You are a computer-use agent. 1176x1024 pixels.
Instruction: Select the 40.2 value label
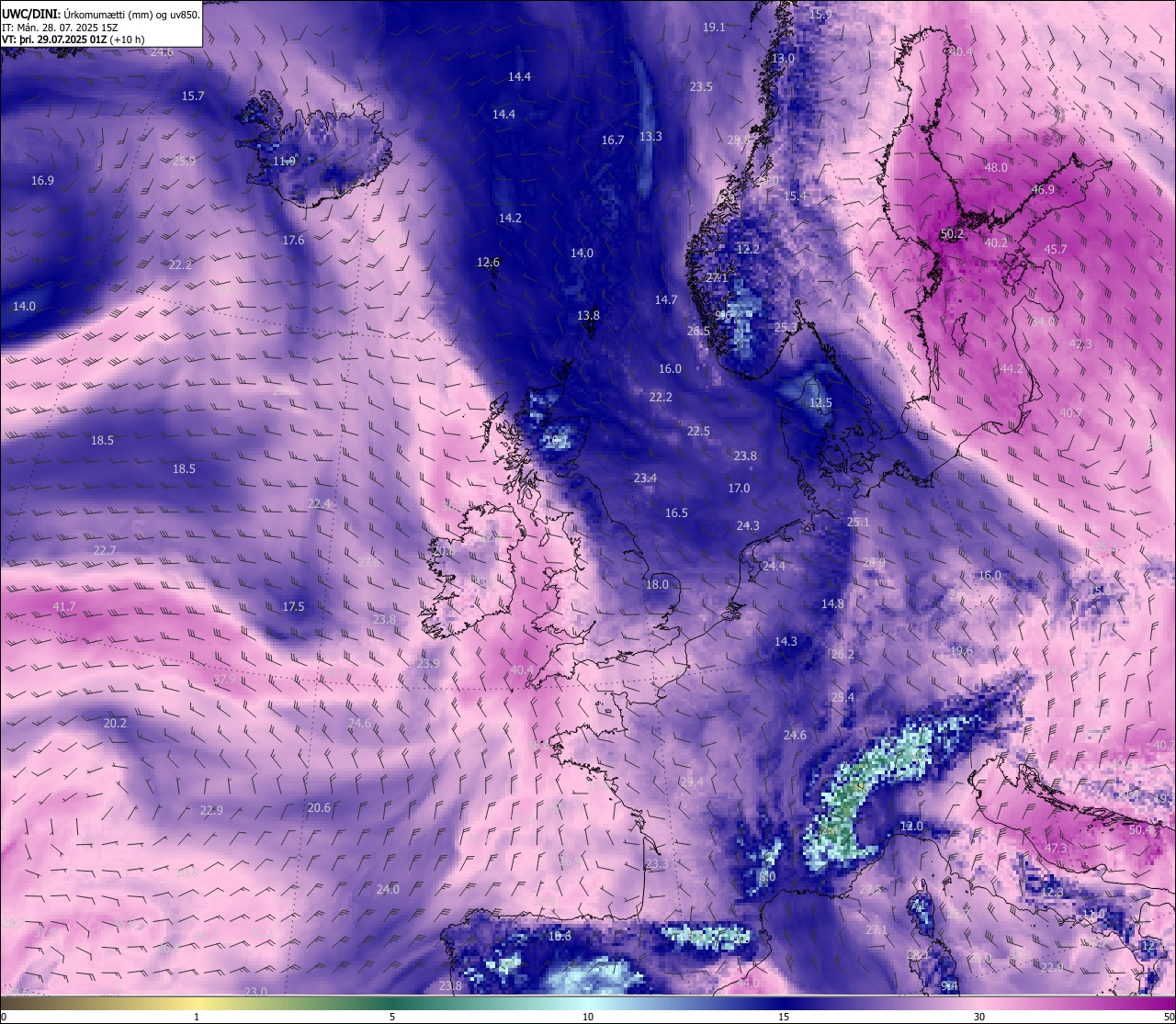996,243
